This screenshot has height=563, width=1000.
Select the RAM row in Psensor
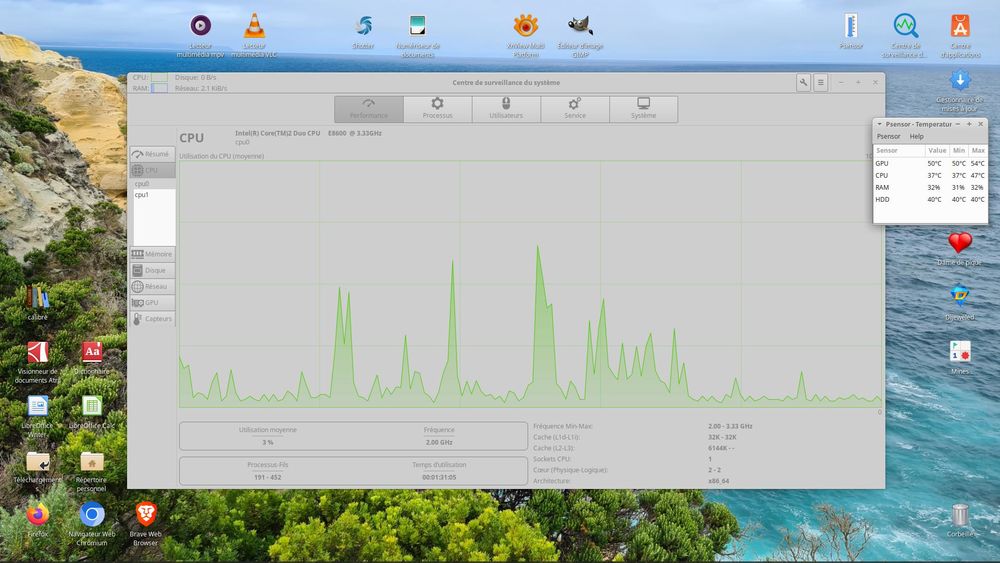(930, 187)
